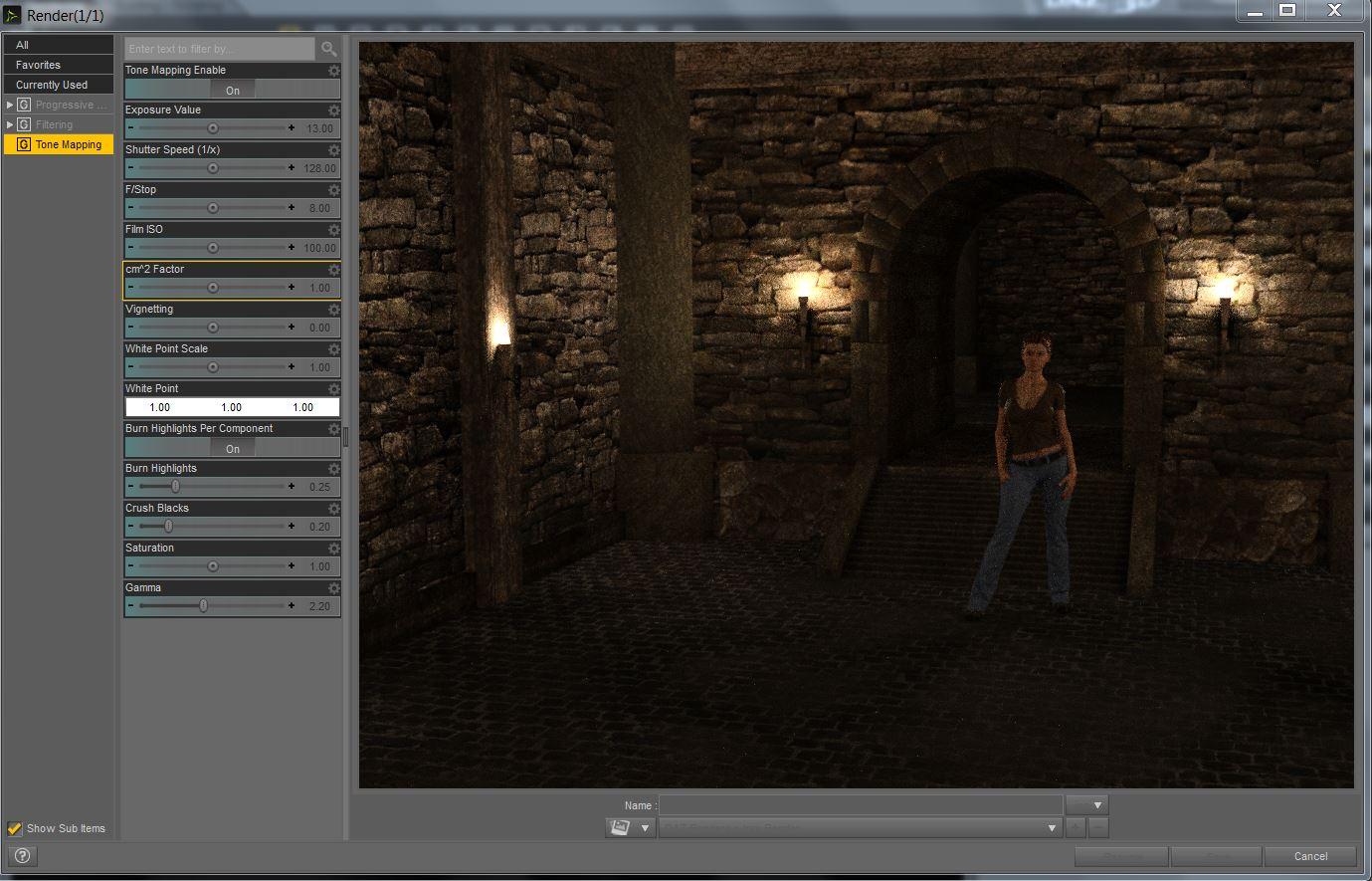Expand the Filtering group arrow
This screenshot has height=881, width=1372.
10,124
